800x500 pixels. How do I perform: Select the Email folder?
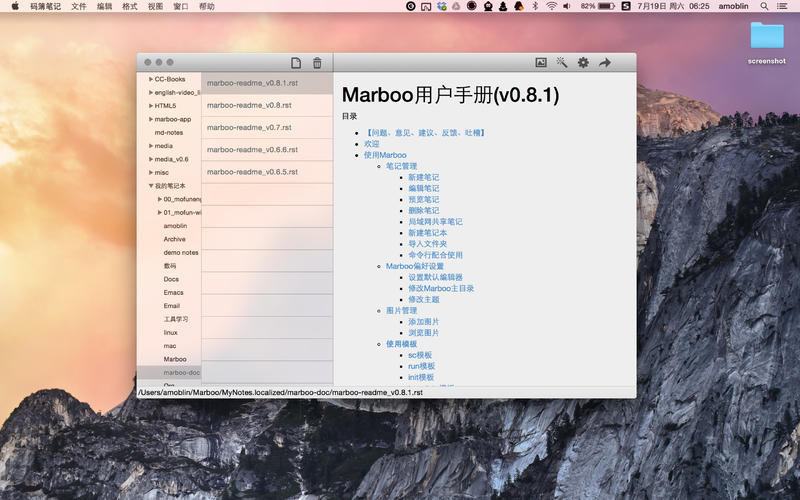(171, 306)
